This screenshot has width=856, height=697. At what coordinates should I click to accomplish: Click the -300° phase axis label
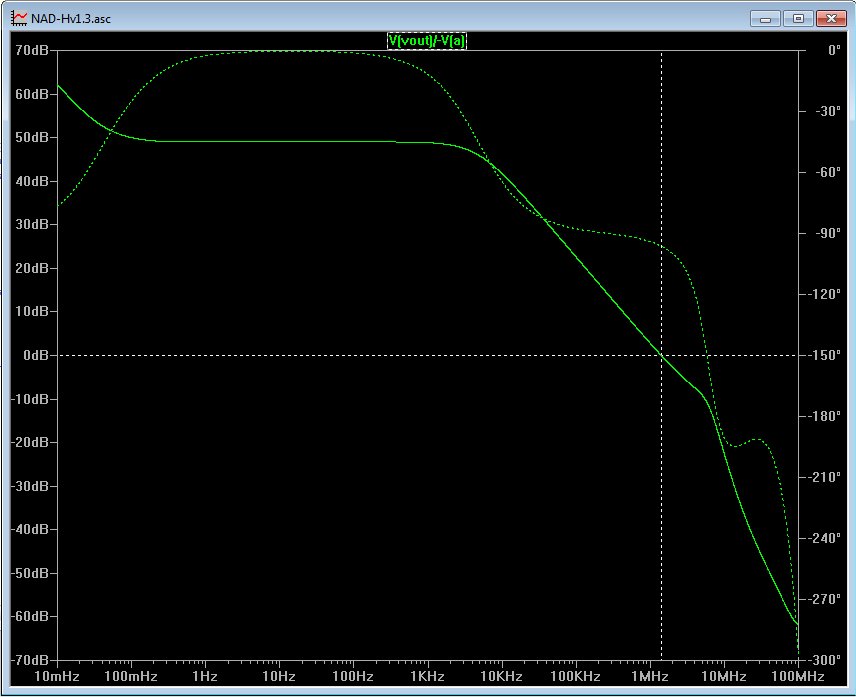tap(824, 660)
